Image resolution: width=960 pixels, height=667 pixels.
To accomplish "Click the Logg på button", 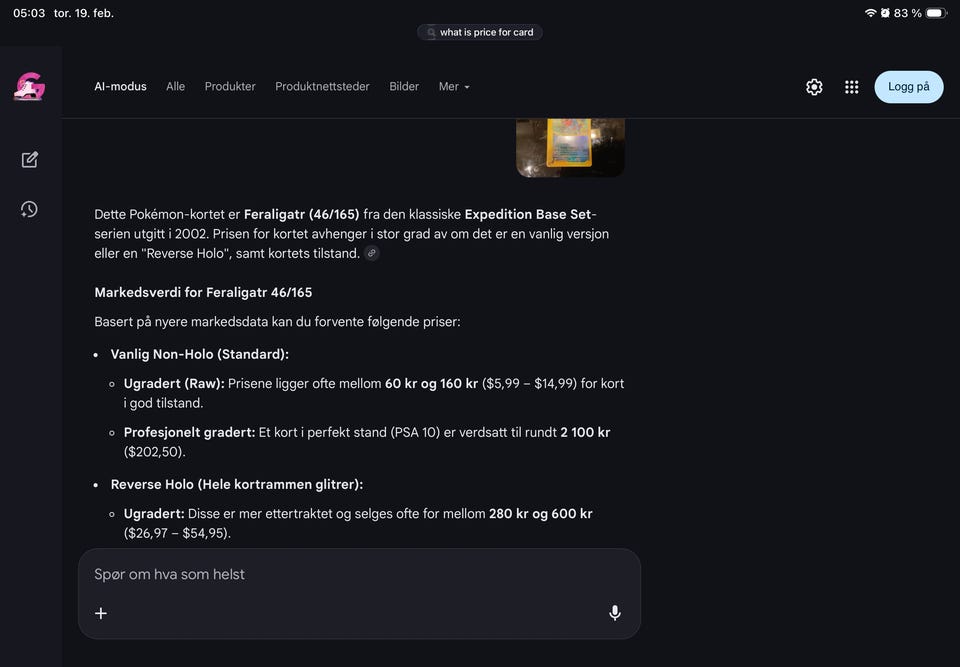I will pos(909,87).
